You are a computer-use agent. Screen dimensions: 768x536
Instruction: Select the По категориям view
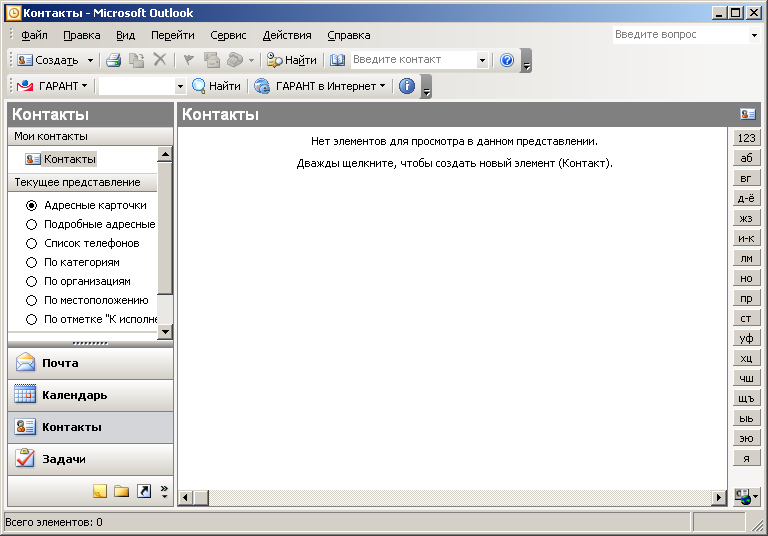pos(72,263)
